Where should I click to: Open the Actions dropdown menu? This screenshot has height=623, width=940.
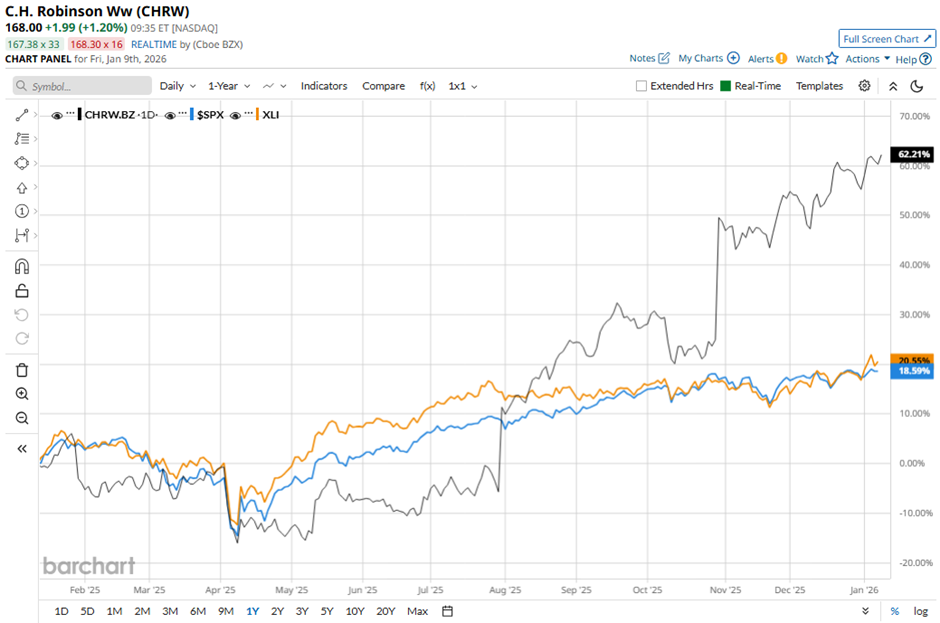867,58
